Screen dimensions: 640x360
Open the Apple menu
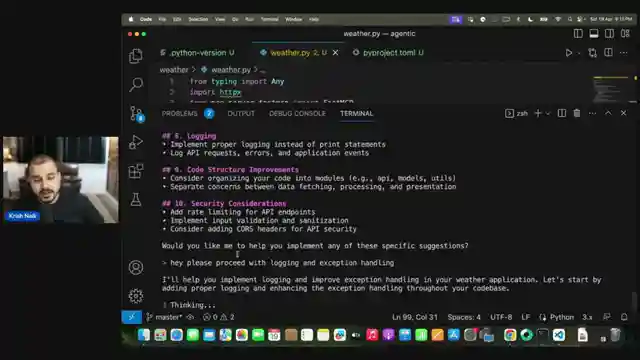click(131, 19)
